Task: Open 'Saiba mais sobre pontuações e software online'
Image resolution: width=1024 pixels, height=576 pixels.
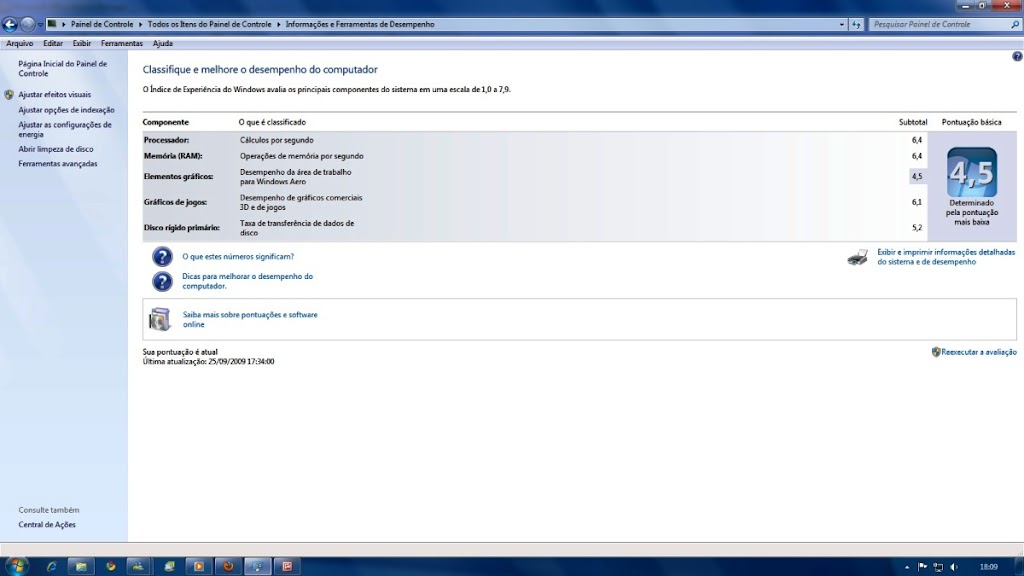Action: (x=250, y=319)
